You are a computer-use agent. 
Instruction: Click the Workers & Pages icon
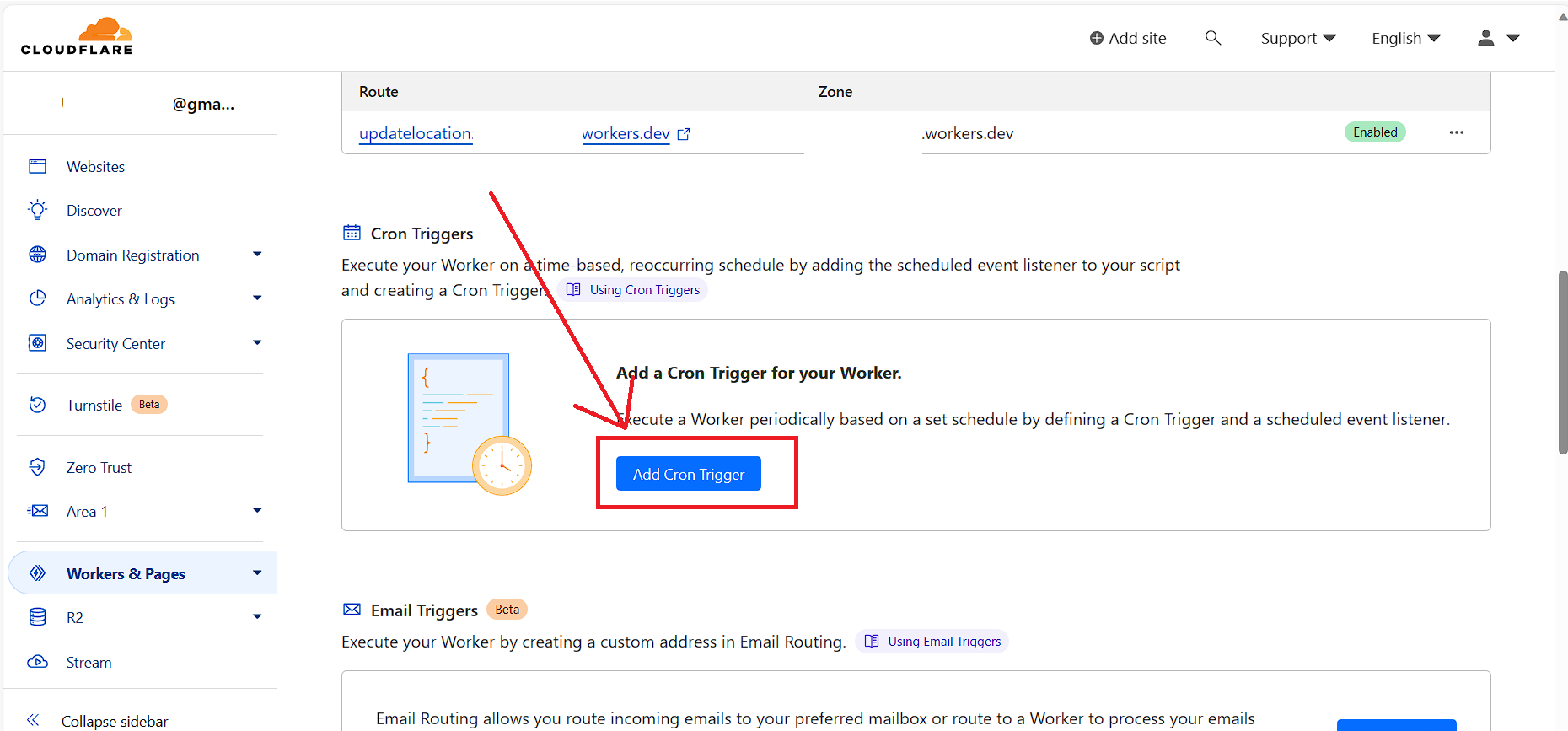tap(38, 573)
